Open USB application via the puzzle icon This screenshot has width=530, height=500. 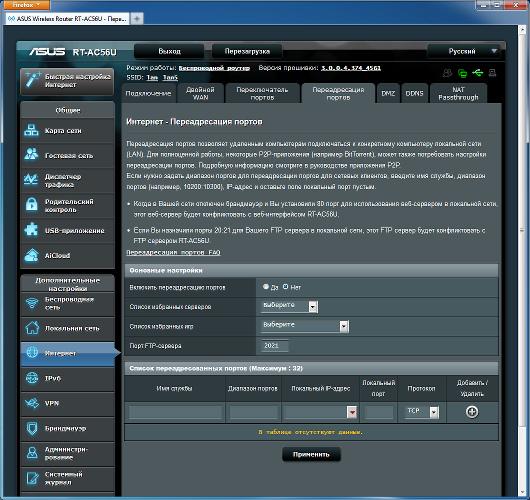point(31,230)
